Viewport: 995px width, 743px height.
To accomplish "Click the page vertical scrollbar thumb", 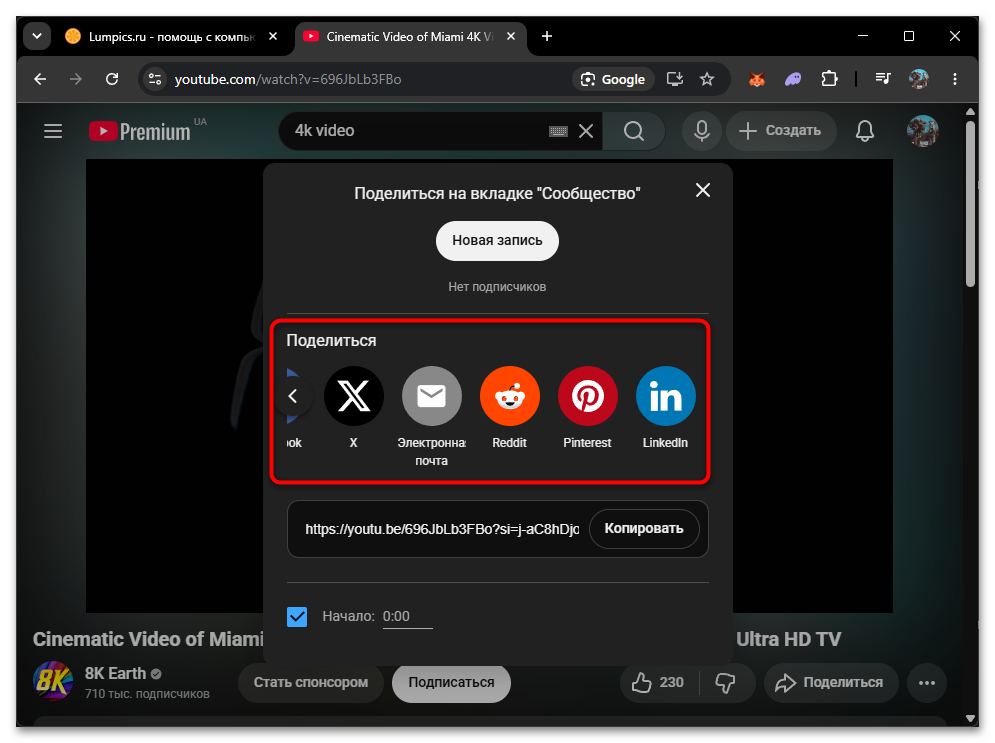I will (970, 204).
